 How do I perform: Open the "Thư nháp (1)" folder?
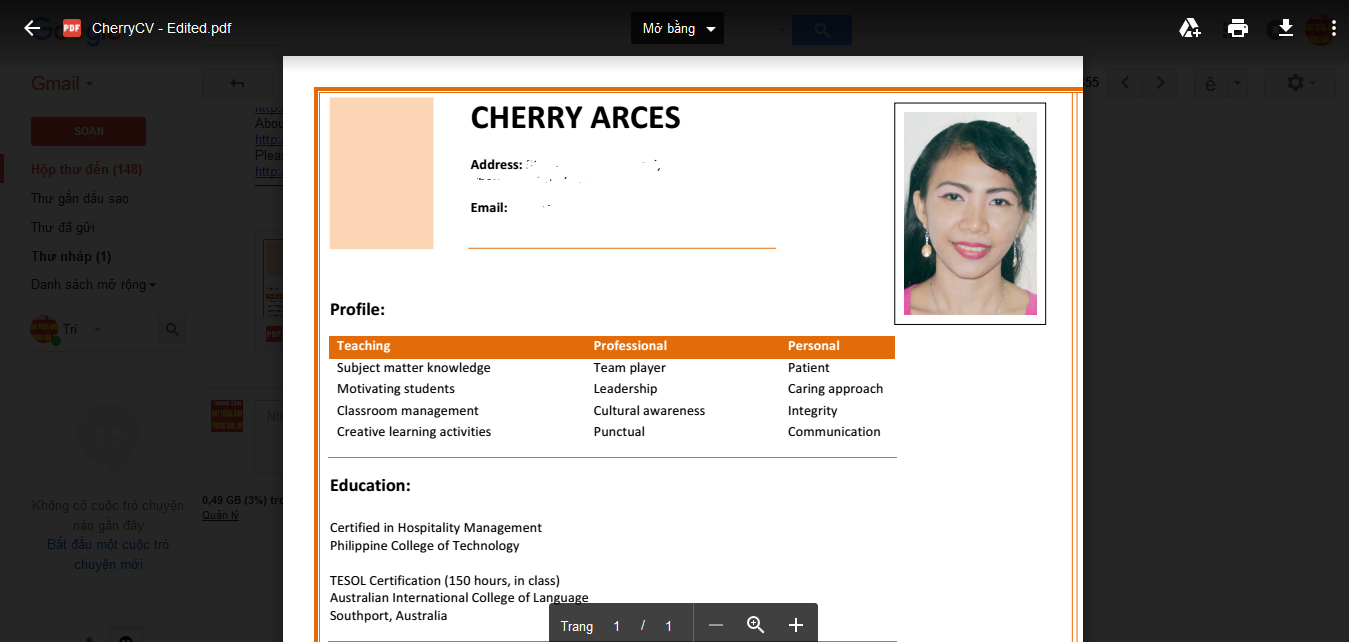coord(71,257)
